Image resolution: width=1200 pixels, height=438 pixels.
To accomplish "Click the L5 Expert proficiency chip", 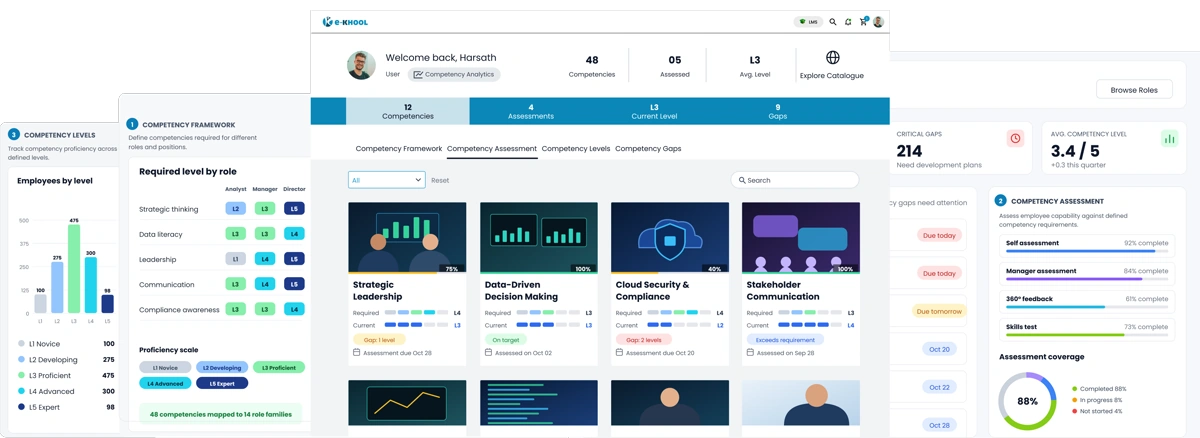I will point(222,383).
